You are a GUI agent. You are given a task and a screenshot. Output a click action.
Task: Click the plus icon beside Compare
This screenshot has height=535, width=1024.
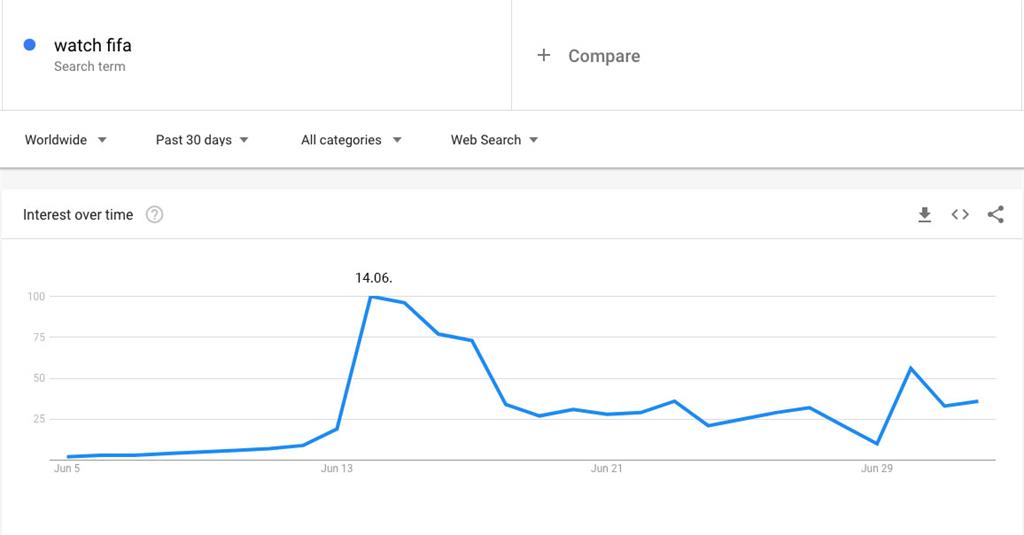point(544,56)
